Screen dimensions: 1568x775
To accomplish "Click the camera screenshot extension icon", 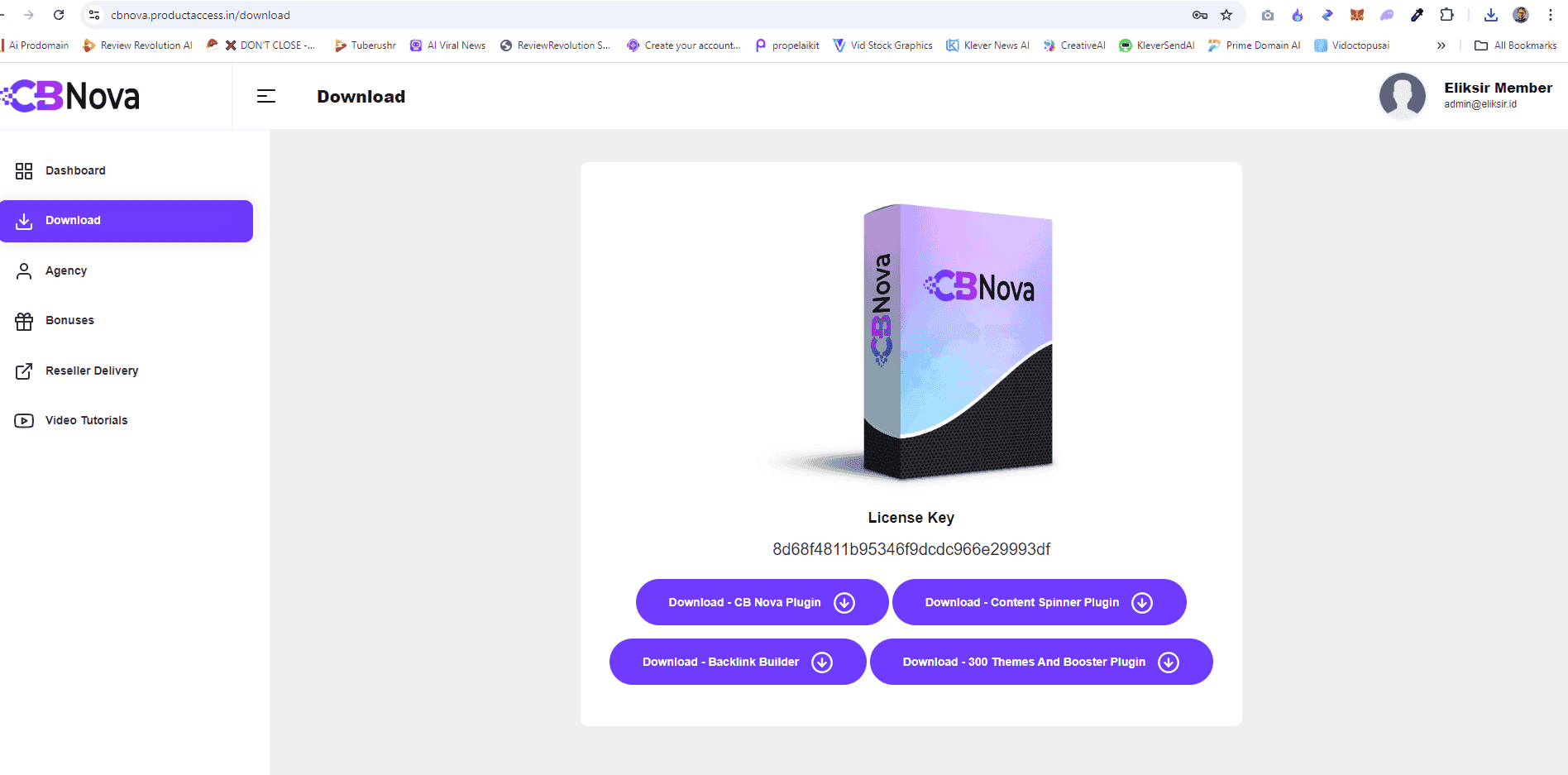I will tap(1268, 15).
